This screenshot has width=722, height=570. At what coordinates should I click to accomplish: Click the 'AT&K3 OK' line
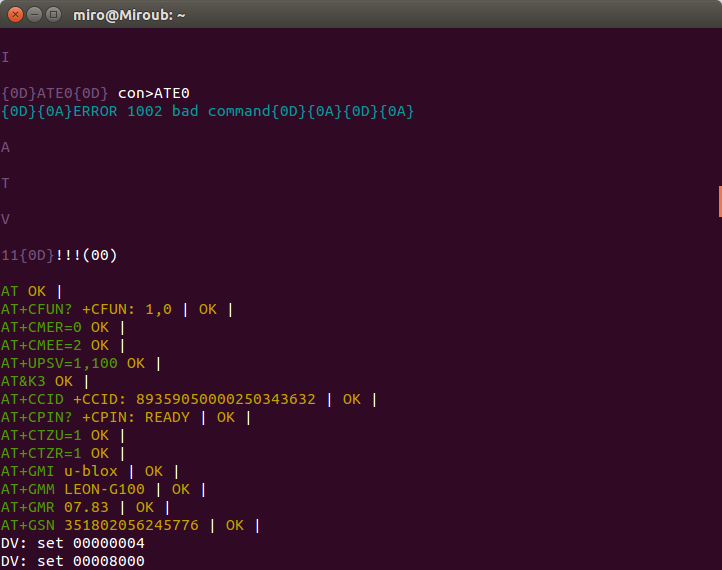[45, 381]
